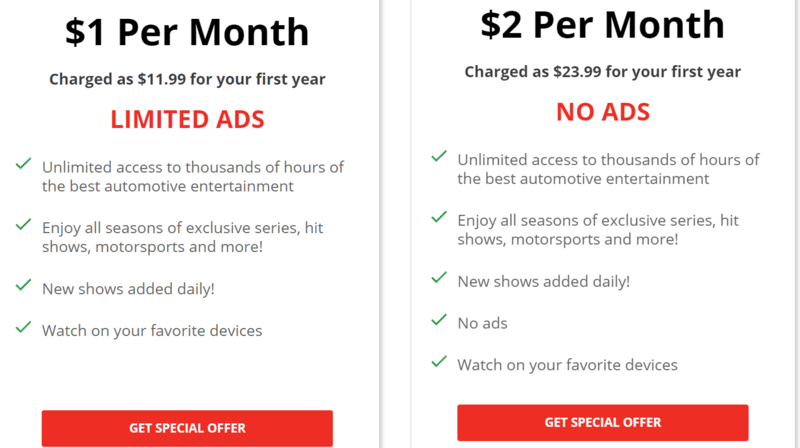This screenshot has width=800, height=448.
Task: Click checkmark beside No ads feature
Action: click(x=439, y=320)
